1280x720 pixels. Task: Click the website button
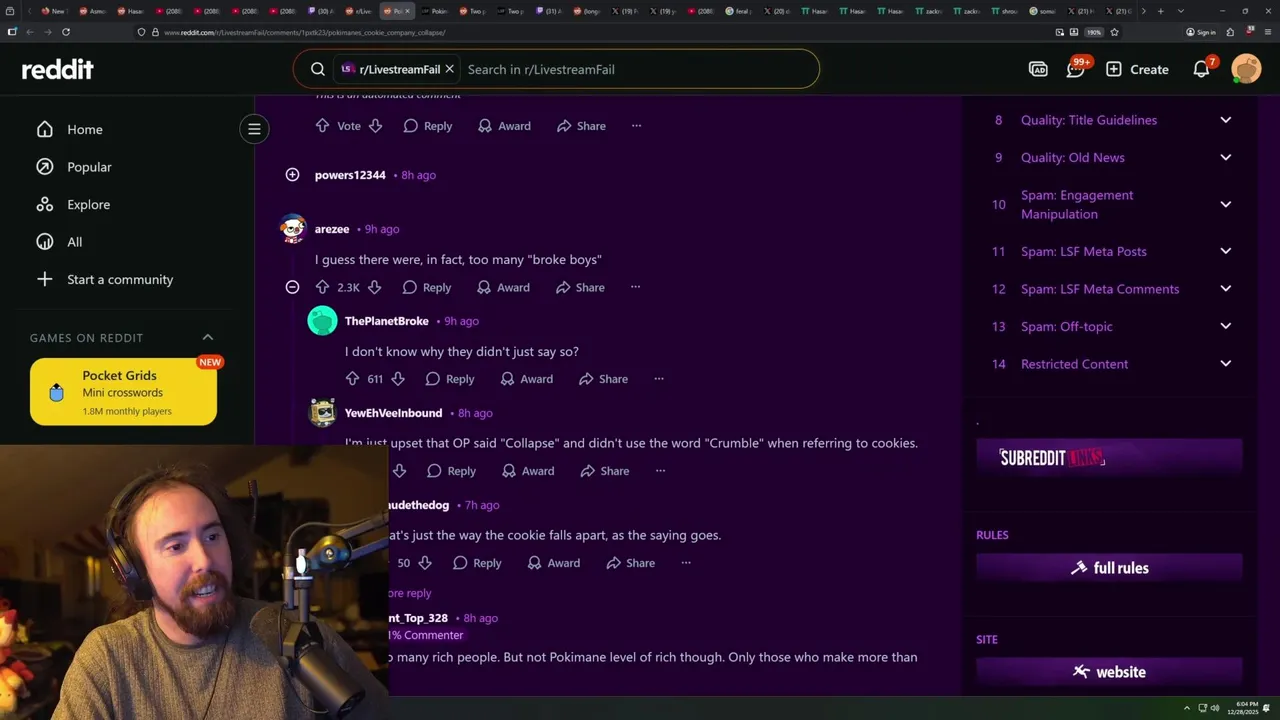tap(1109, 672)
